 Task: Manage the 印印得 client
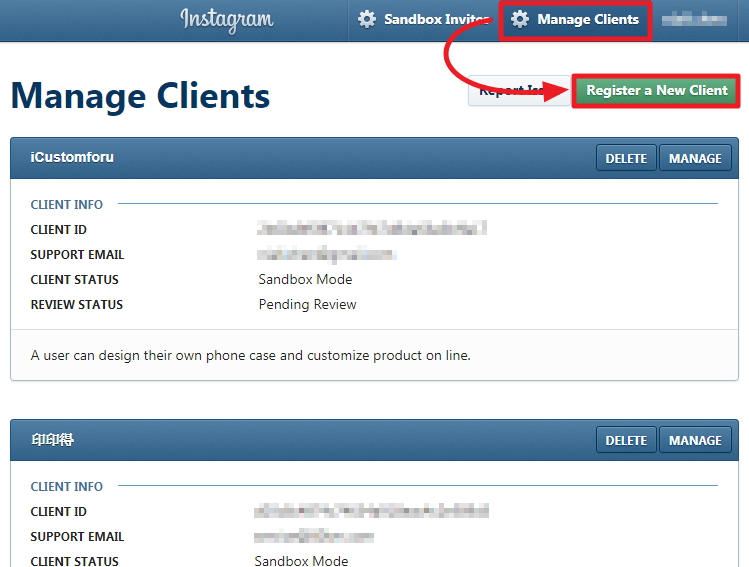click(695, 440)
